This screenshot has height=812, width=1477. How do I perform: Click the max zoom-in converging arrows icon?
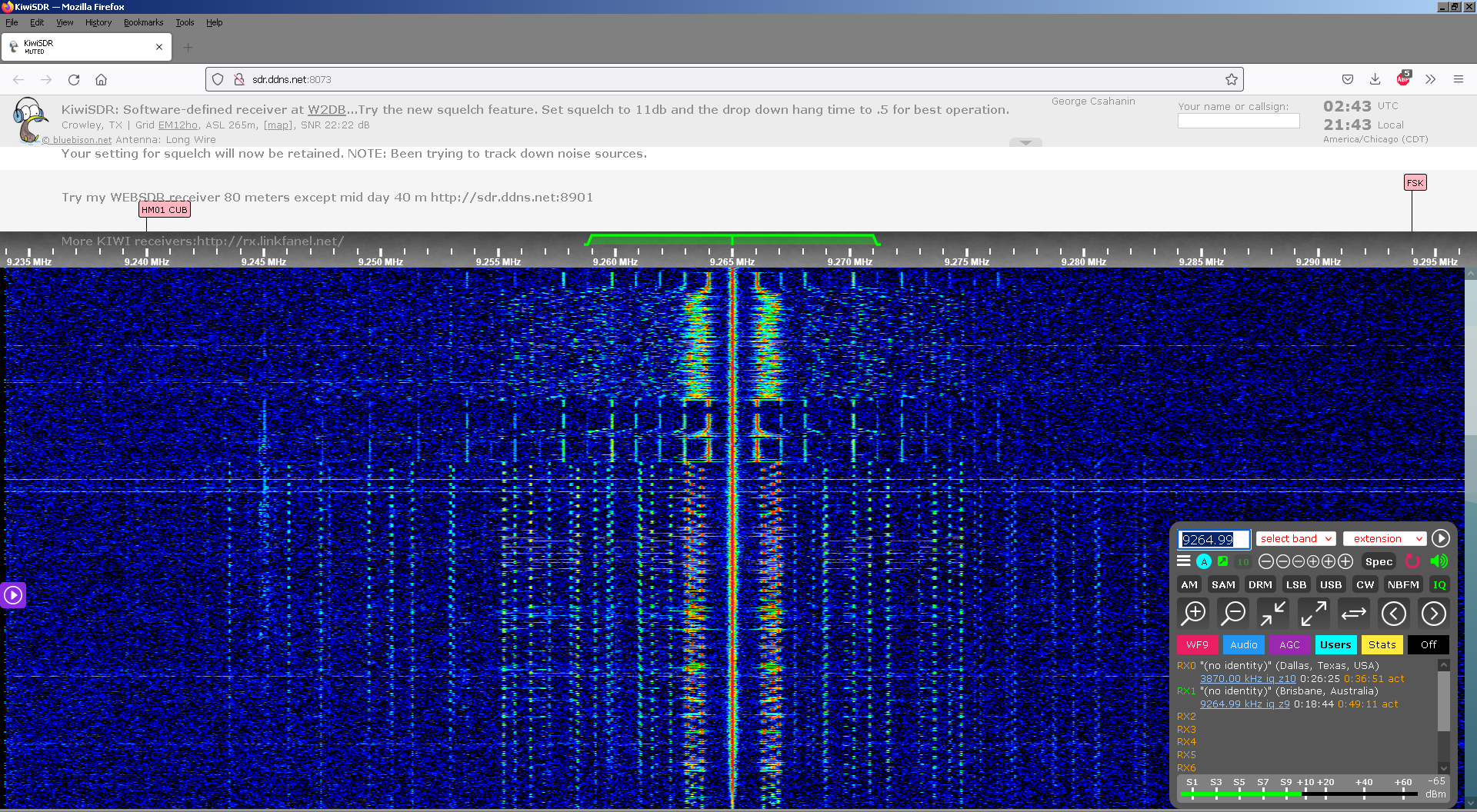[1273, 614]
